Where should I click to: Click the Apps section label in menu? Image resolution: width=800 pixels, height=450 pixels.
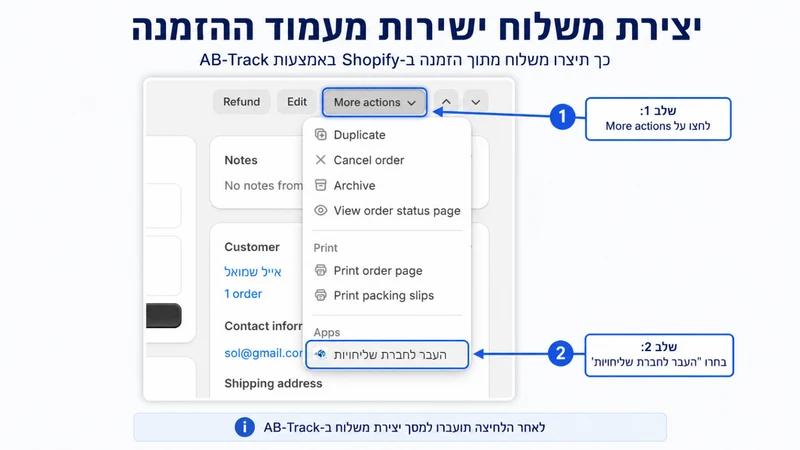[327, 332]
